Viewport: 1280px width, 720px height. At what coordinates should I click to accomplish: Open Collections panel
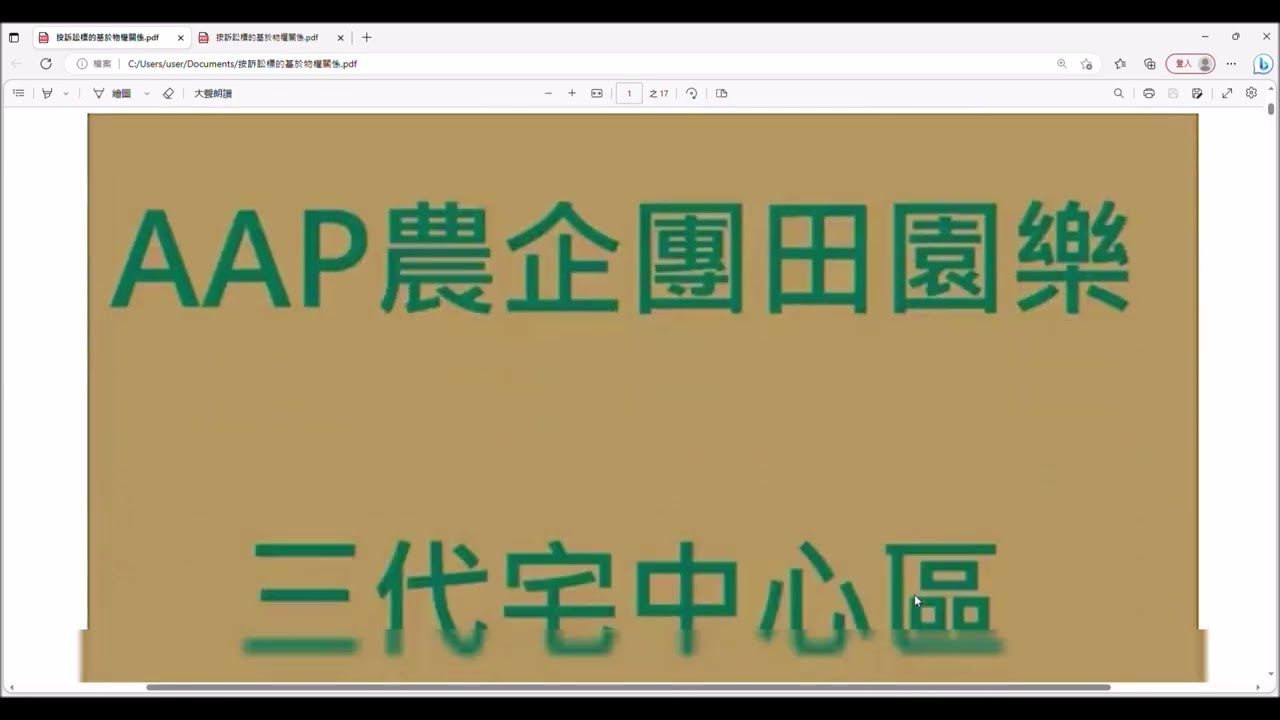click(x=1150, y=63)
